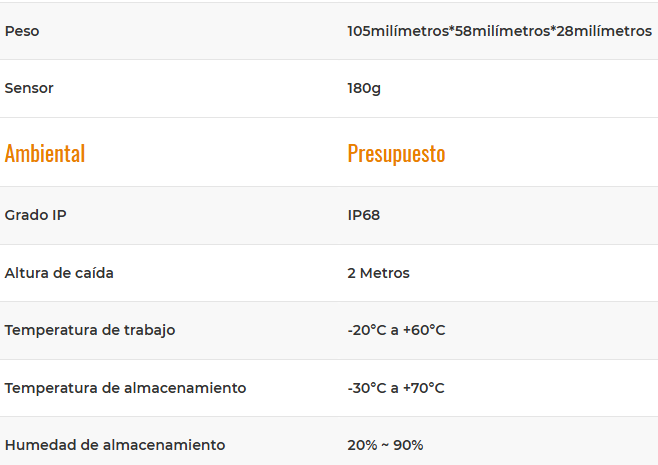Click the orange Ambiental heading
This screenshot has height=465, width=658.
[45, 153]
